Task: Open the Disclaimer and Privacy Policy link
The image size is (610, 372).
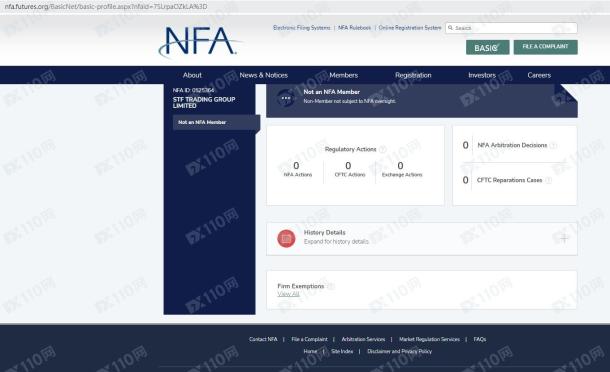Action: pyautogui.click(x=400, y=351)
